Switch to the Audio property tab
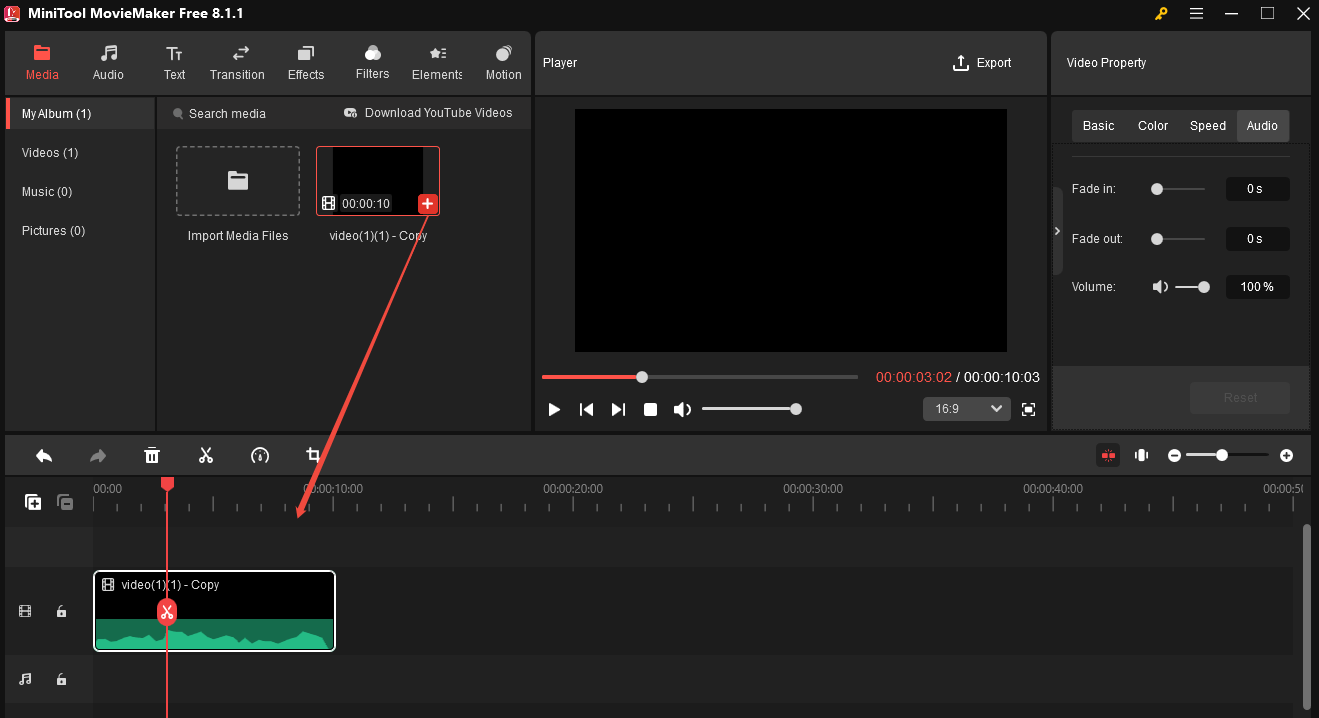The width and height of the screenshot is (1319, 718). [x=1262, y=126]
